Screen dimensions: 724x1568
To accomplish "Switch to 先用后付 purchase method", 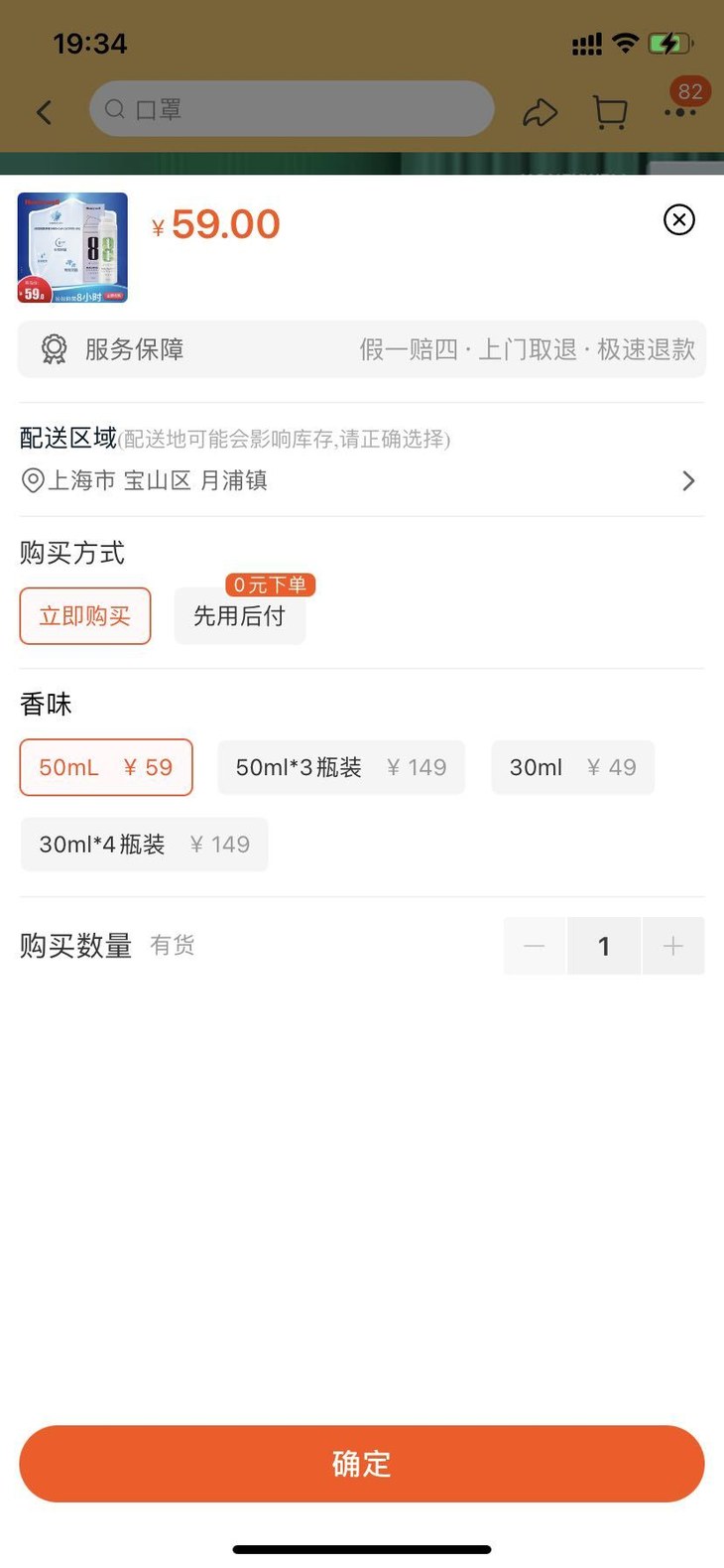I will 239,616.
